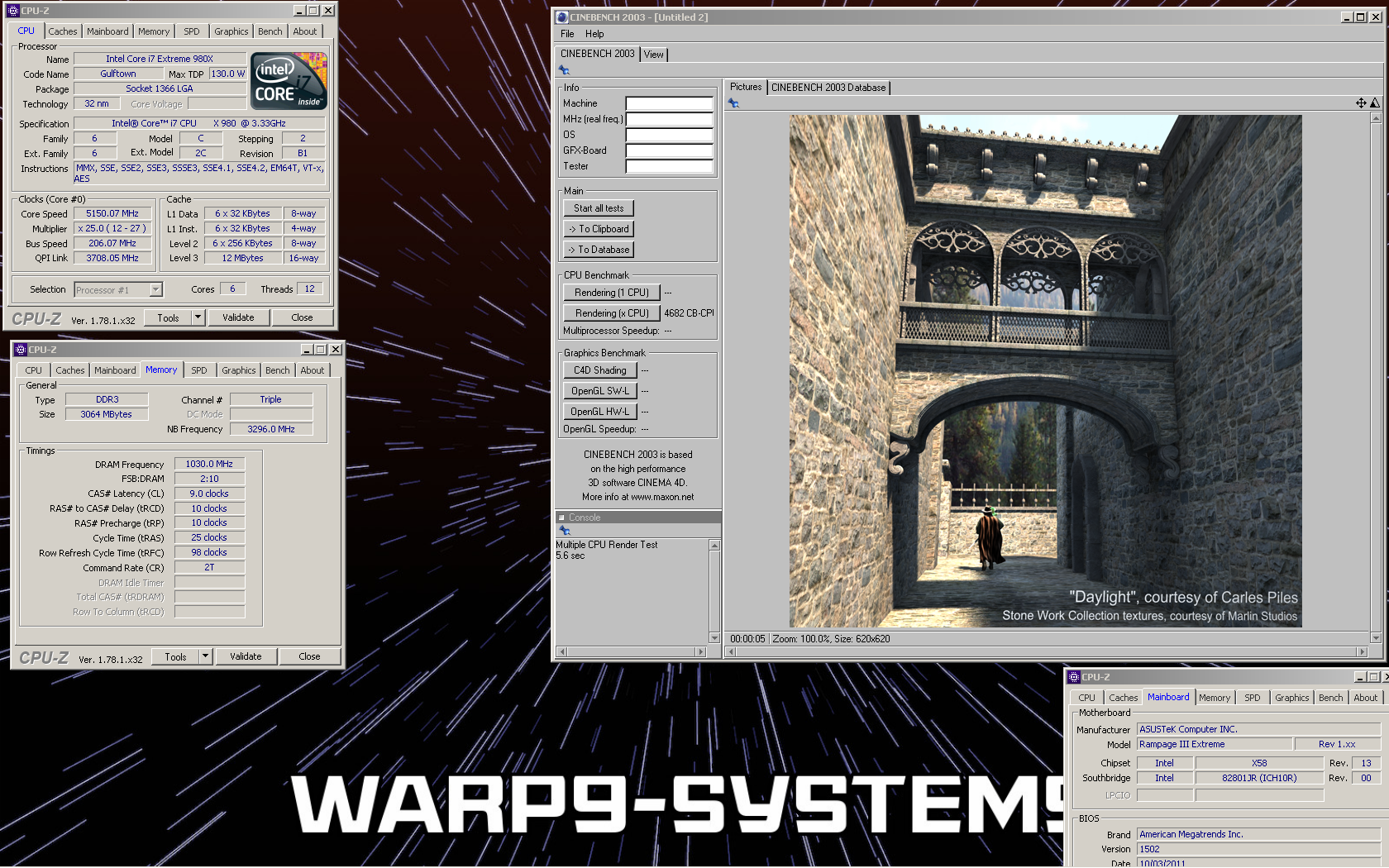Click the pin icon in Console panel
1389x868 pixels.
coord(565,530)
